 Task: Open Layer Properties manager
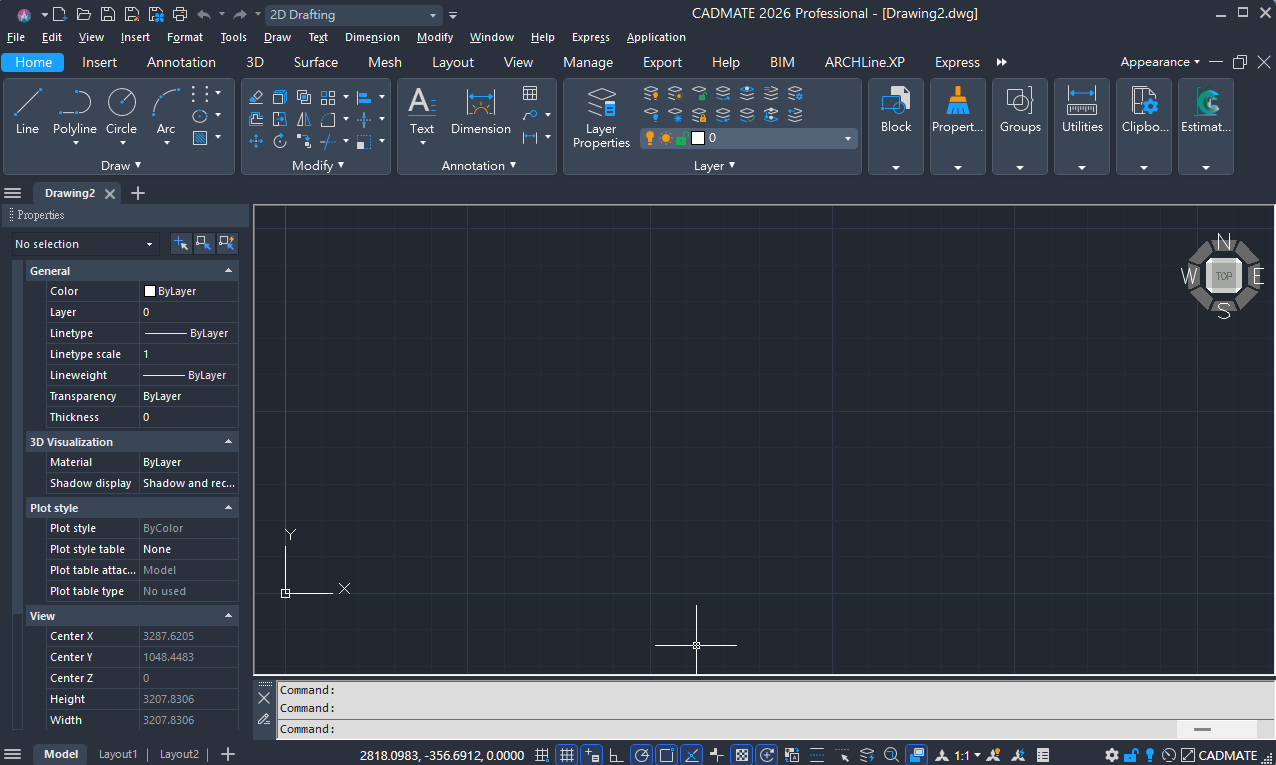(601, 118)
